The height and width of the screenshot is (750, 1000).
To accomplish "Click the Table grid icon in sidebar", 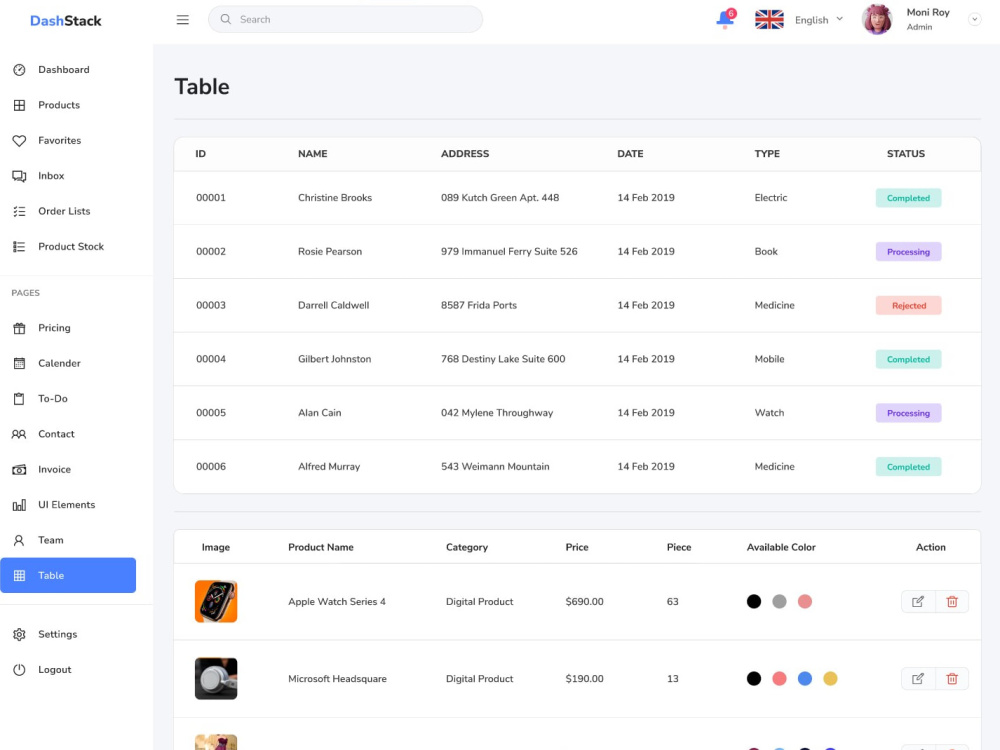I will [19, 575].
